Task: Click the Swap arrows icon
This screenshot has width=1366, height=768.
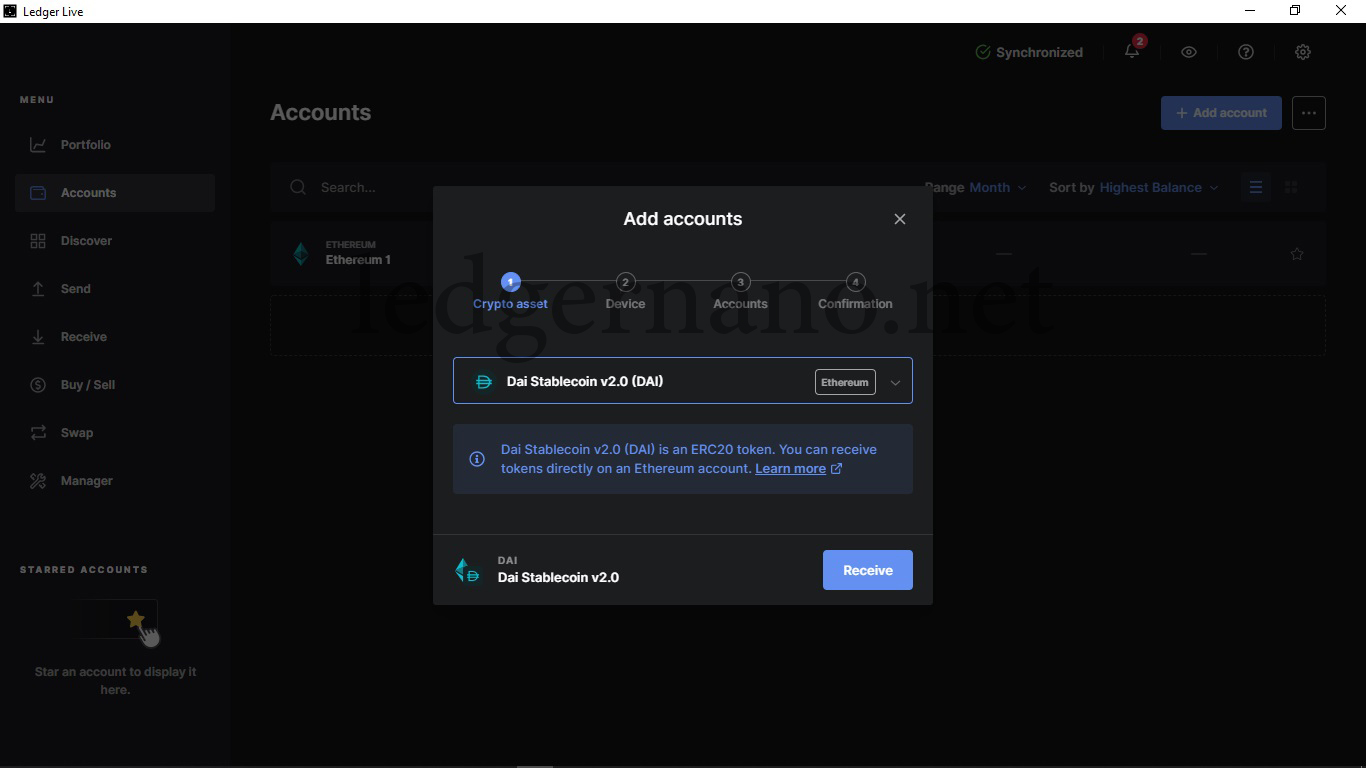Action: pyautogui.click(x=38, y=433)
